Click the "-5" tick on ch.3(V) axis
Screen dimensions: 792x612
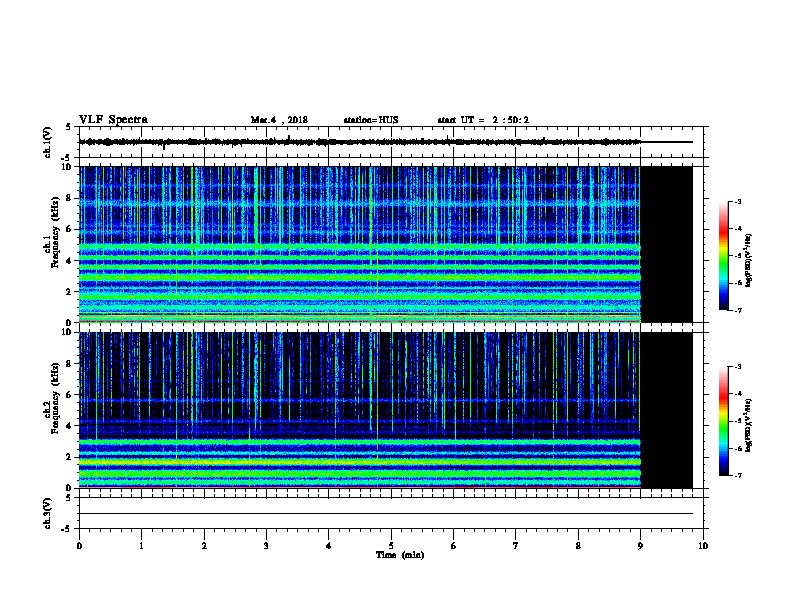[x=67, y=529]
